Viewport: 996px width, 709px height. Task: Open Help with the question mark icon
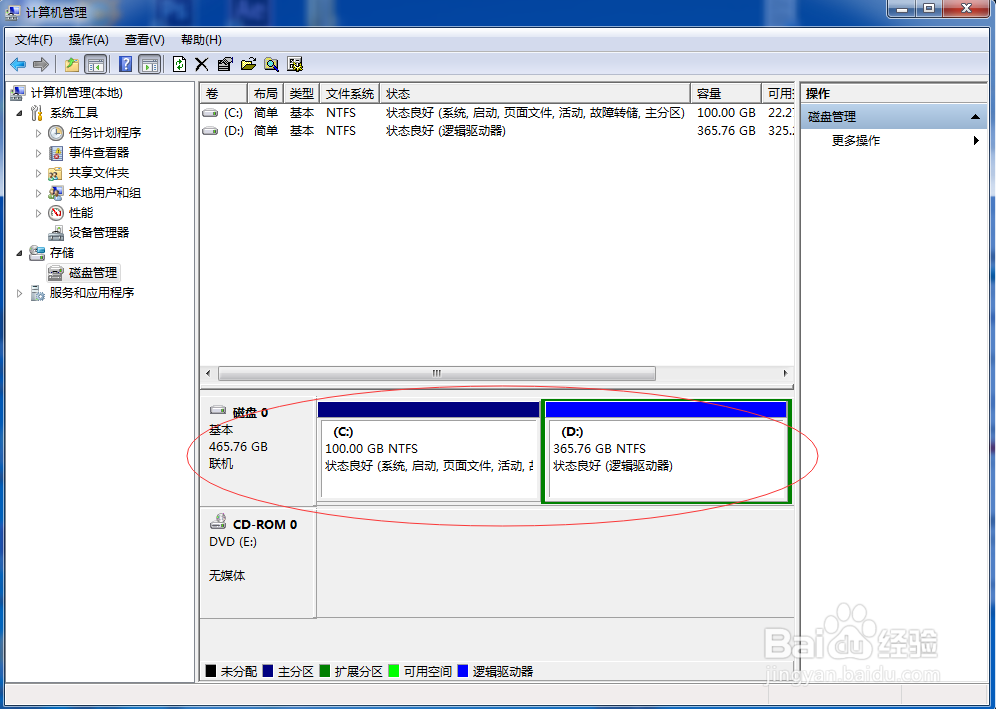click(126, 64)
